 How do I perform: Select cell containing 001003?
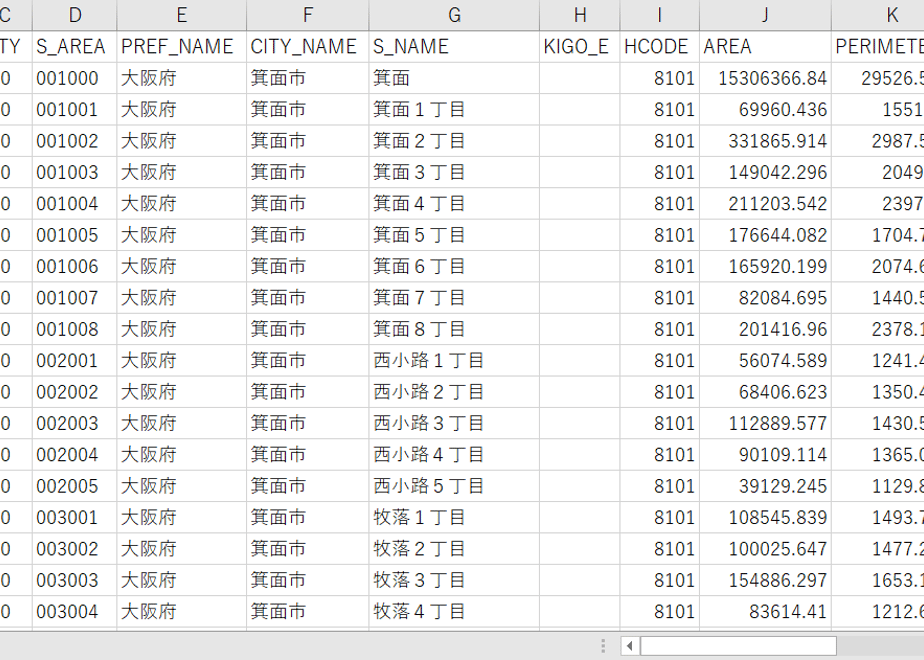(x=74, y=172)
